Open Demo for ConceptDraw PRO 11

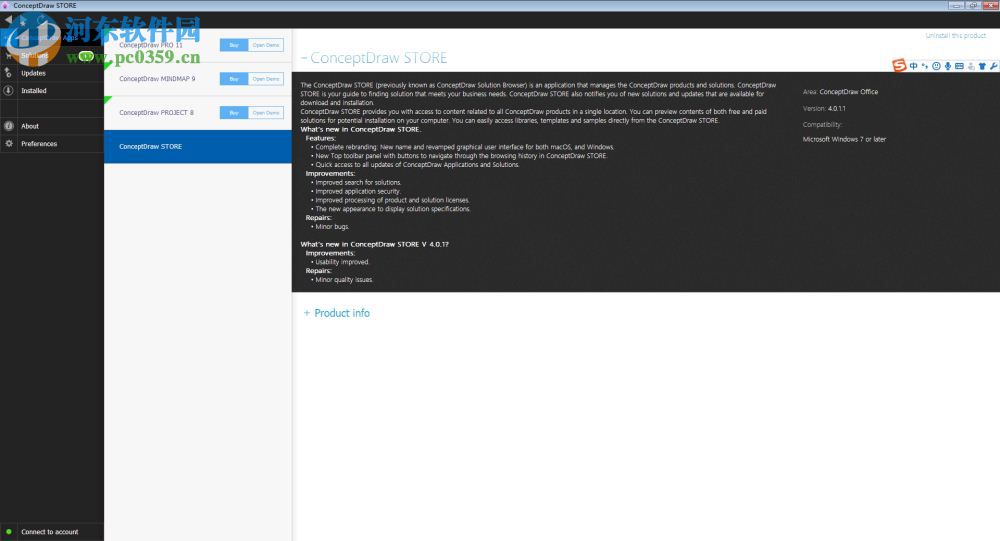[266, 45]
